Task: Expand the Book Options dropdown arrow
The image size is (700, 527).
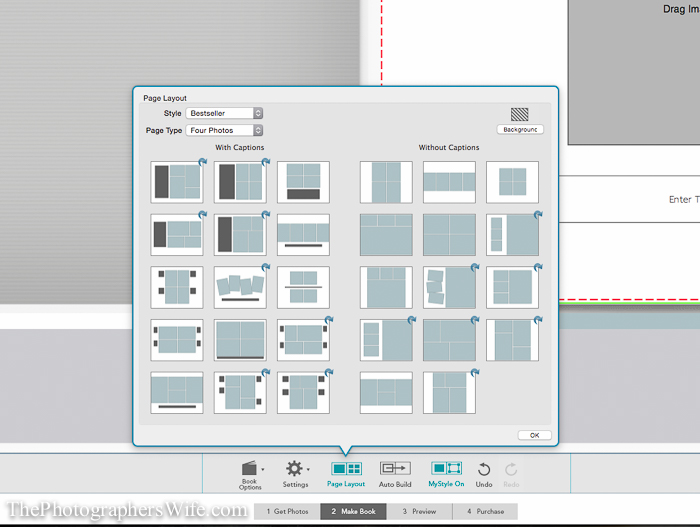Action: pyautogui.click(x=262, y=469)
